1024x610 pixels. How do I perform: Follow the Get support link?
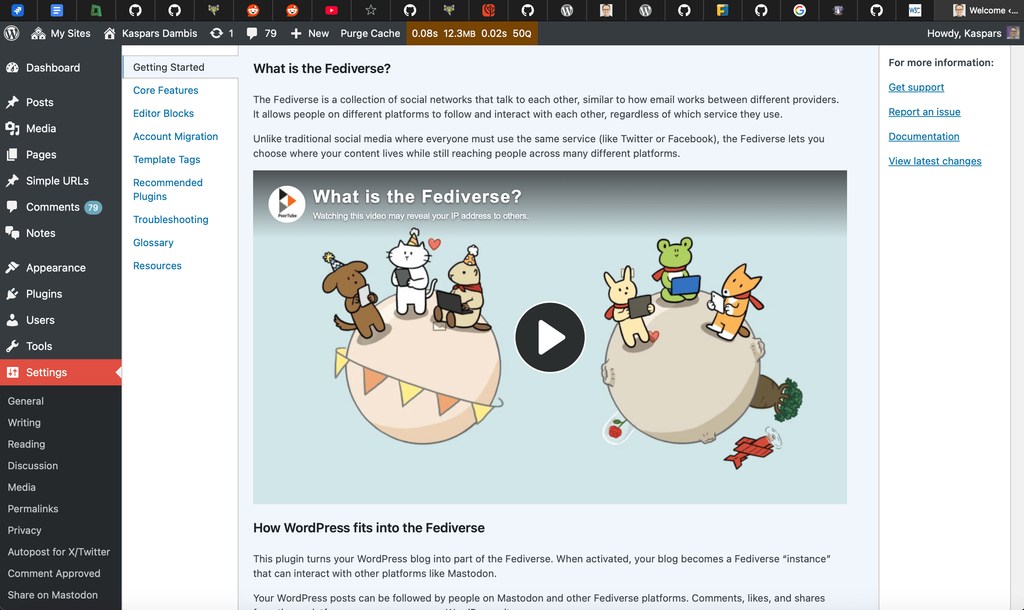pyautogui.click(x=916, y=88)
